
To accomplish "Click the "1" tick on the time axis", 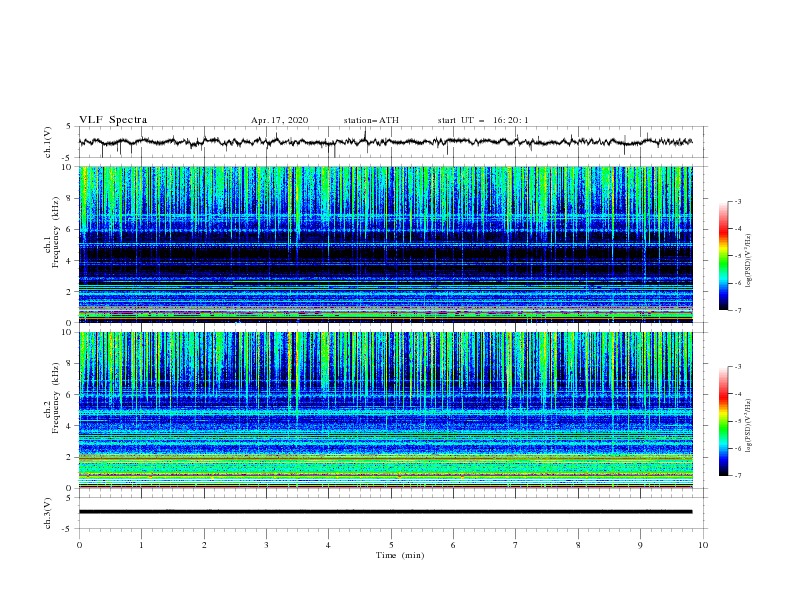I will point(141,545).
